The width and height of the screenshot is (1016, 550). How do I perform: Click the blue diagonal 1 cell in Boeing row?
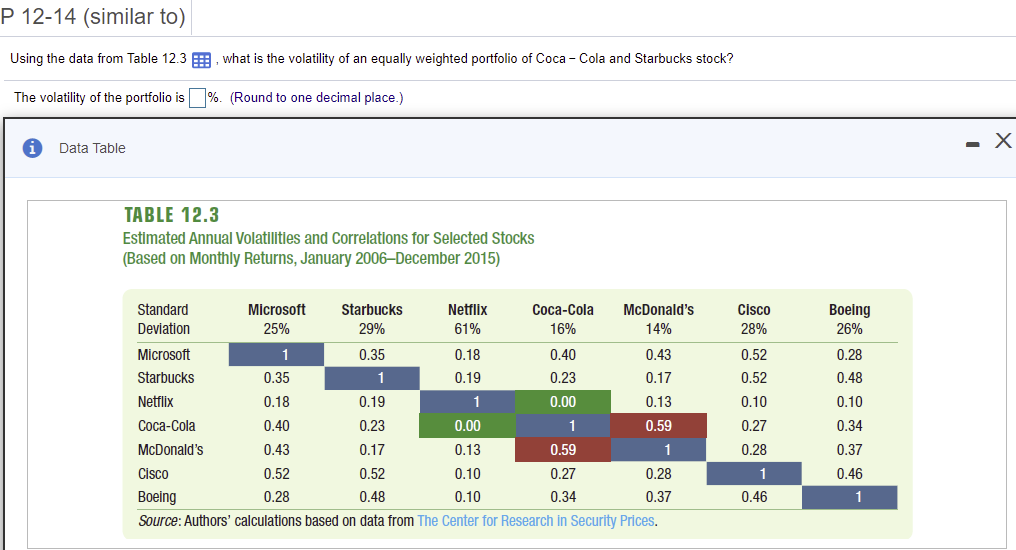coord(849,497)
